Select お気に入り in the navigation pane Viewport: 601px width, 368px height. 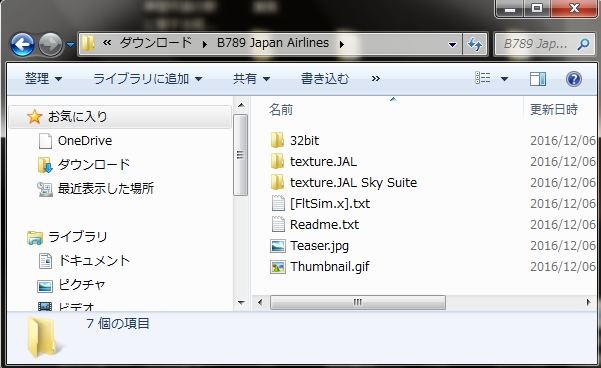tap(77, 117)
